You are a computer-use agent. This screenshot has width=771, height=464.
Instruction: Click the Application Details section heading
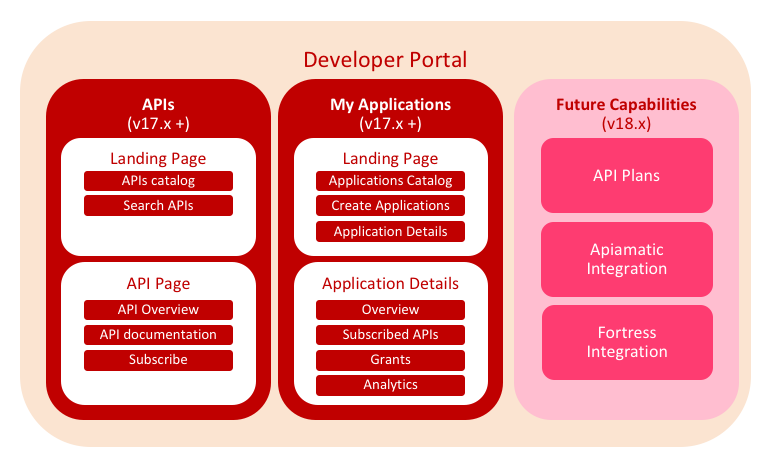[x=390, y=284]
